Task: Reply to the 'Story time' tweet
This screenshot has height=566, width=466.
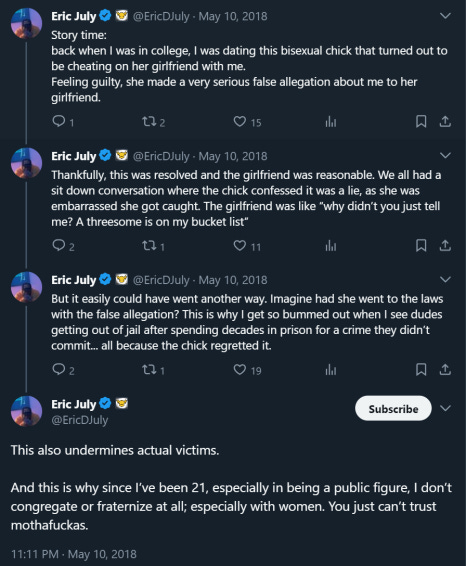Action: 58,121
